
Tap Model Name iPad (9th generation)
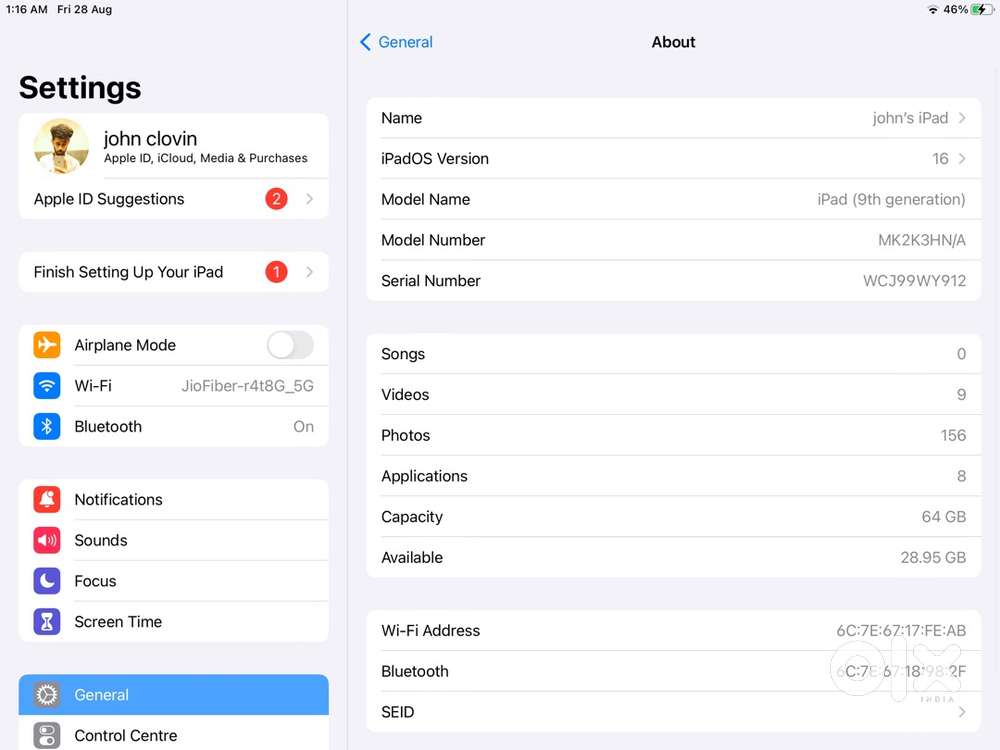pos(891,200)
